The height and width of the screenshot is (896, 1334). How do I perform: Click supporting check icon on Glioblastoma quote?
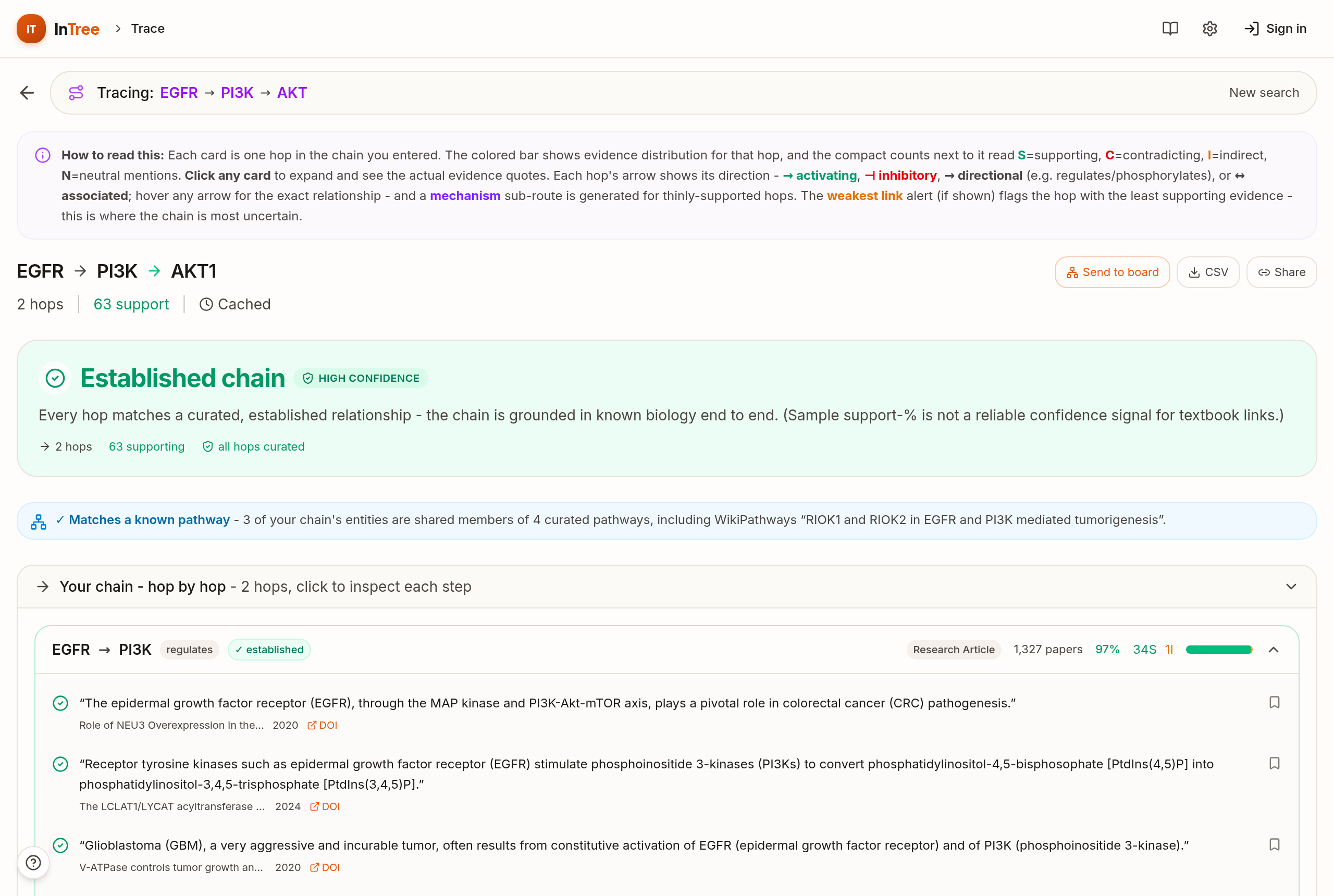(60, 845)
